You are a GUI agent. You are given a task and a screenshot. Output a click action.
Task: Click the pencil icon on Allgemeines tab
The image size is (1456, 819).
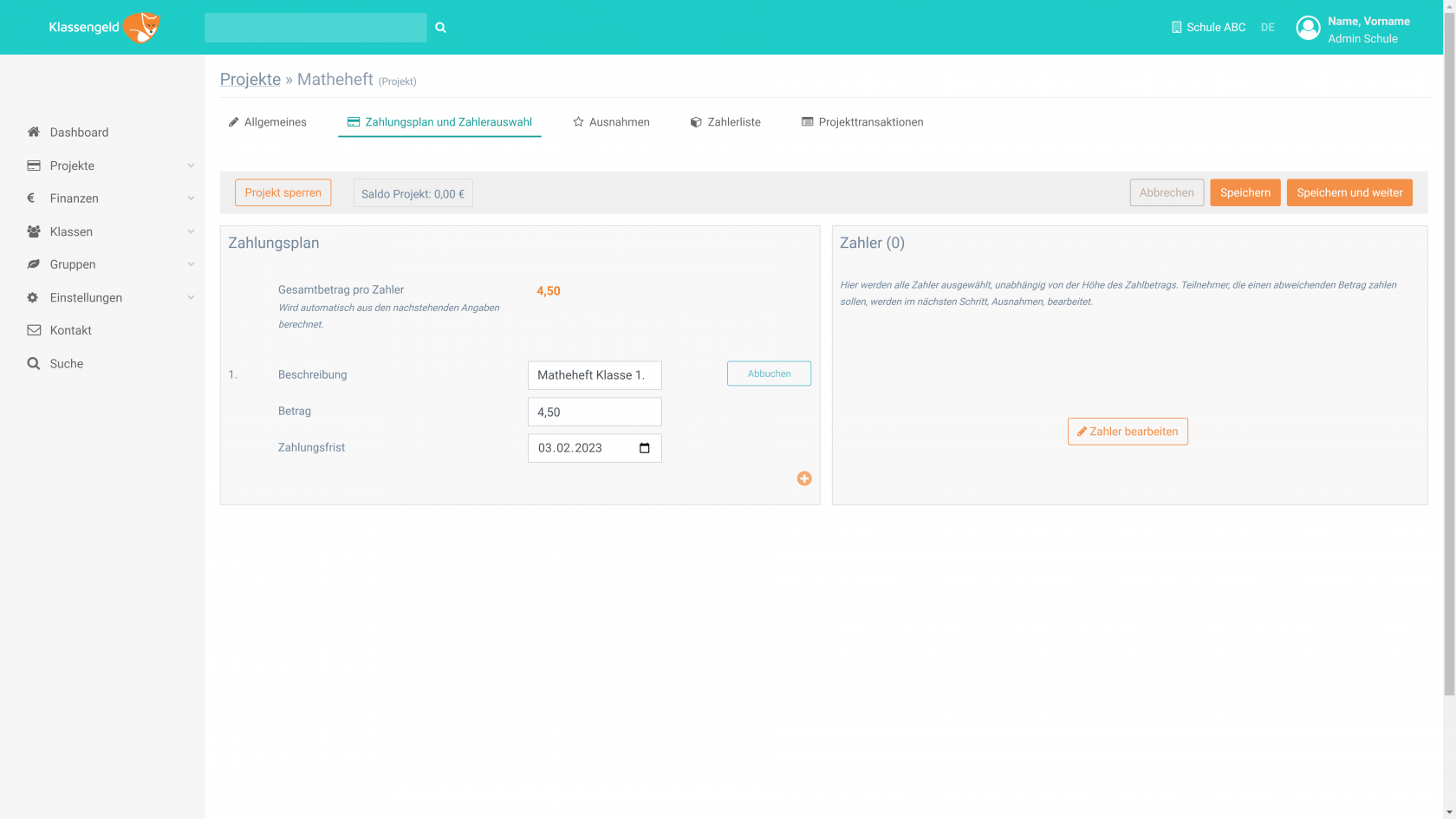click(233, 122)
